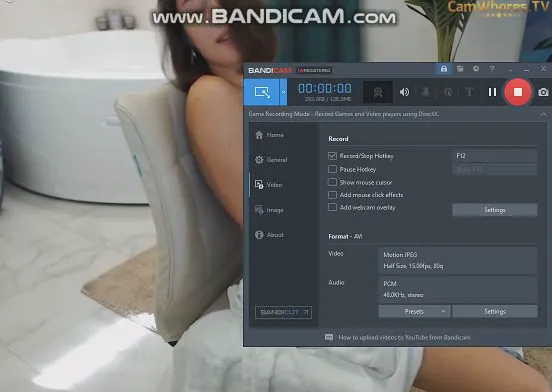Open the Presets dropdown
Image resolution: width=552 pixels, height=392 pixels.
coord(414,311)
